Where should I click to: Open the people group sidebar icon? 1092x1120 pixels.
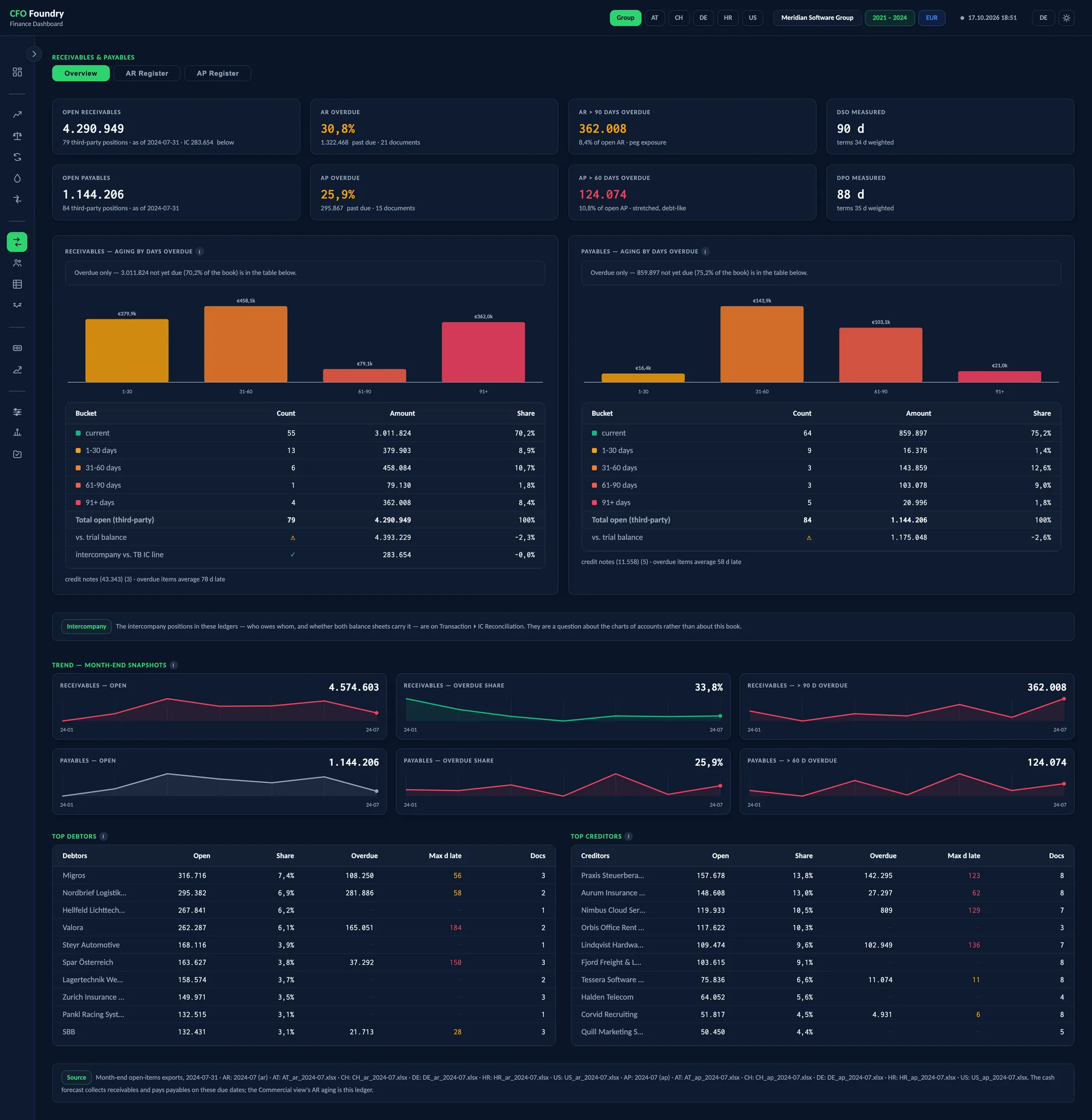(17, 263)
